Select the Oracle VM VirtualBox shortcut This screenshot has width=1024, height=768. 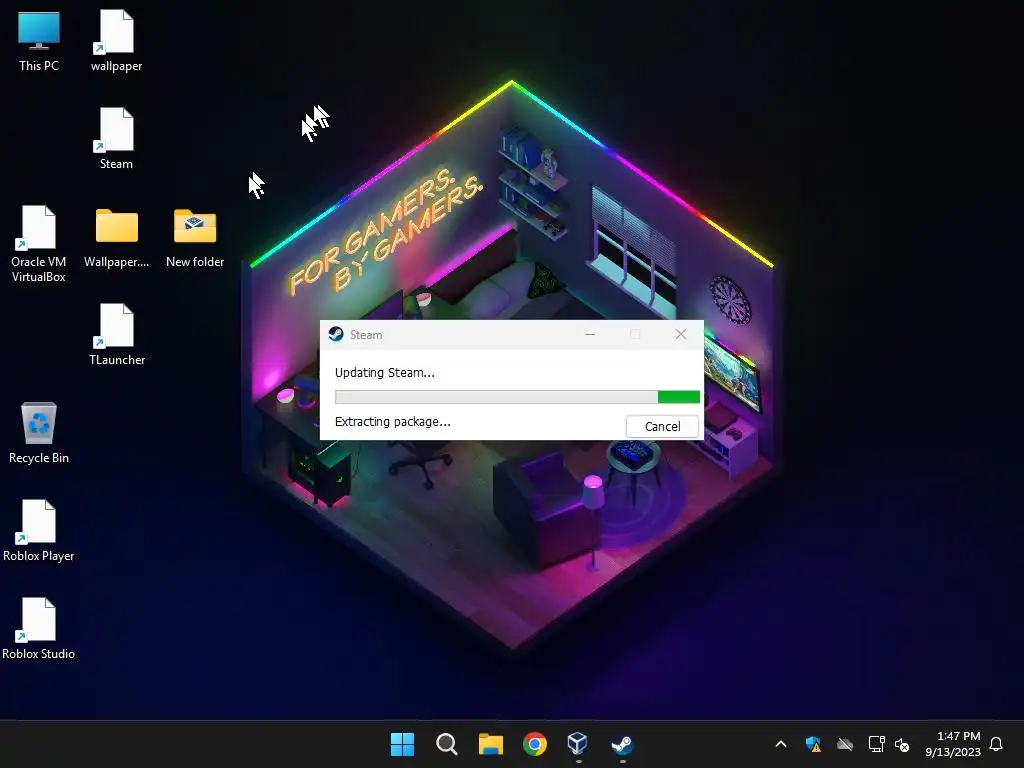(x=39, y=244)
